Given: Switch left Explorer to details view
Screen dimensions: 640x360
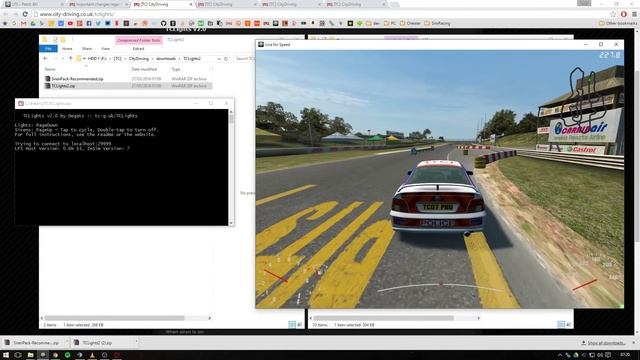Looking at the screenshot, I should click(291, 324).
